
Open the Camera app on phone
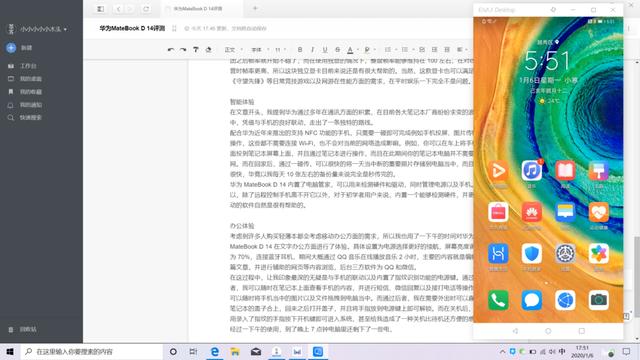pyautogui.click(x=598, y=300)
